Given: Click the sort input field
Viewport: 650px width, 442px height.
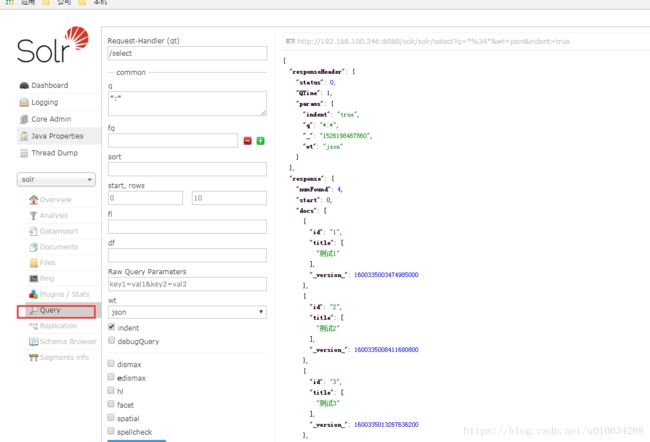Looking at the screenshot, I should [x=187, y=169].
